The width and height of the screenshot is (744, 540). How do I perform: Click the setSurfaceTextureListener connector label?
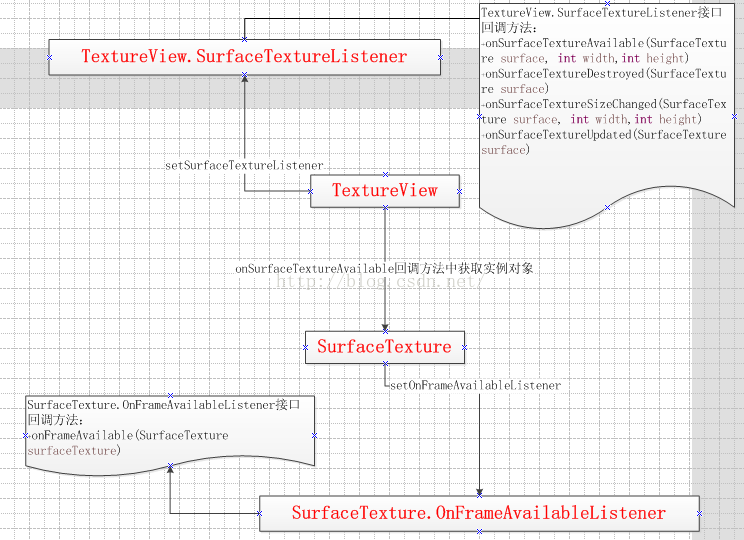click(244, 166)
